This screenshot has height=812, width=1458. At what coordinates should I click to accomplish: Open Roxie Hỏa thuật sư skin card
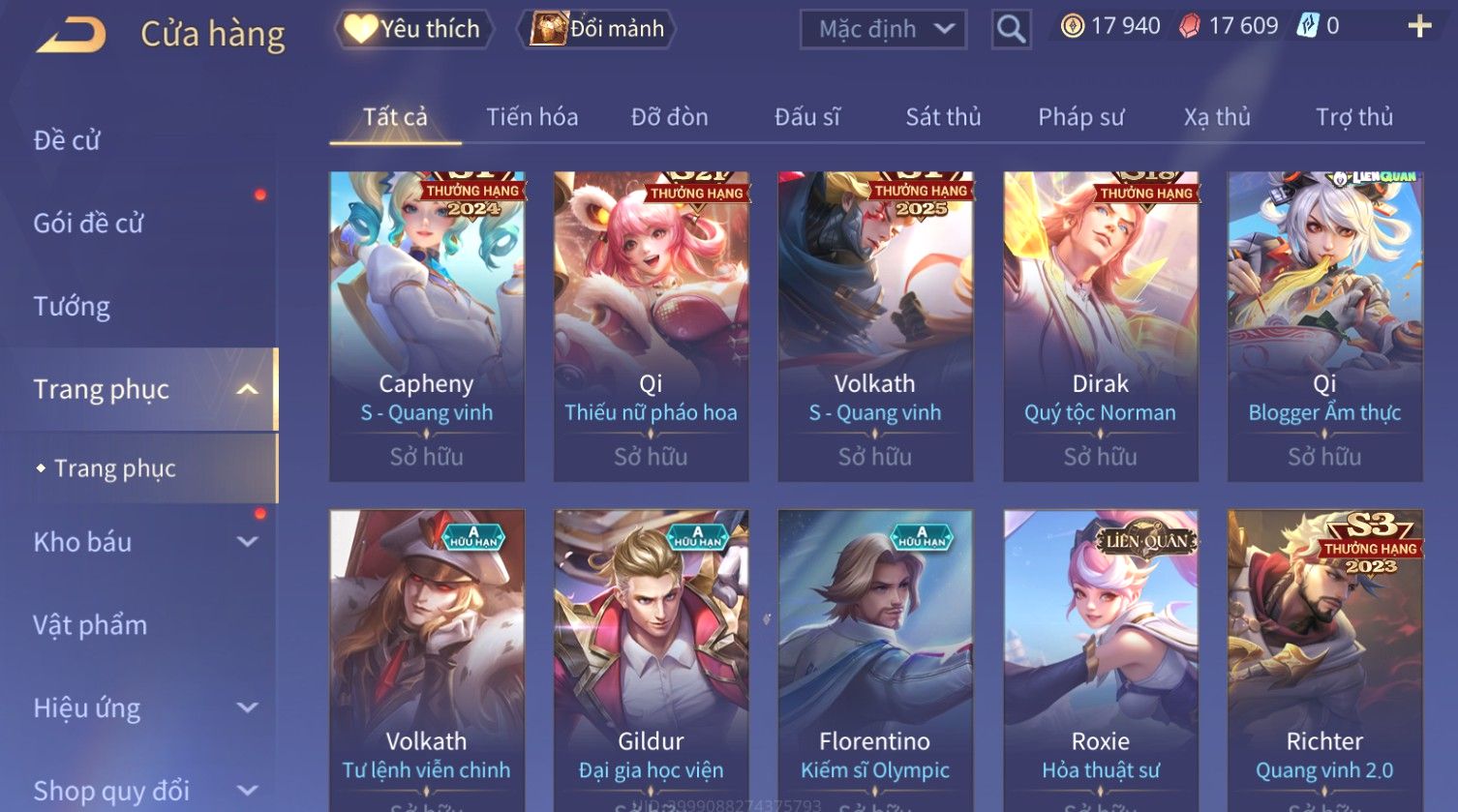pyautogui.click(x=1101, y=660)
